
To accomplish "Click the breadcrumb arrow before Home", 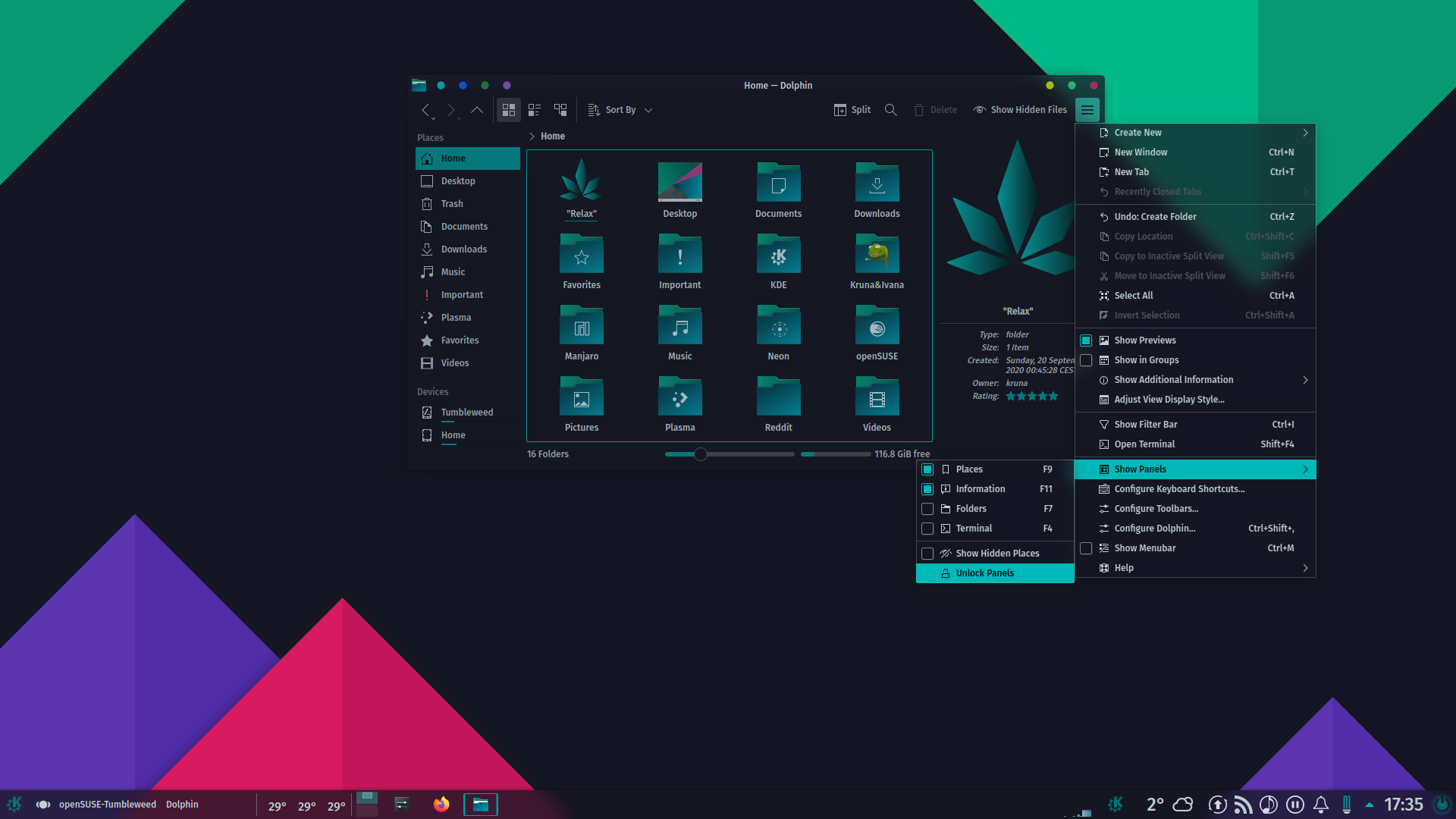I will (x=532, y=136).
